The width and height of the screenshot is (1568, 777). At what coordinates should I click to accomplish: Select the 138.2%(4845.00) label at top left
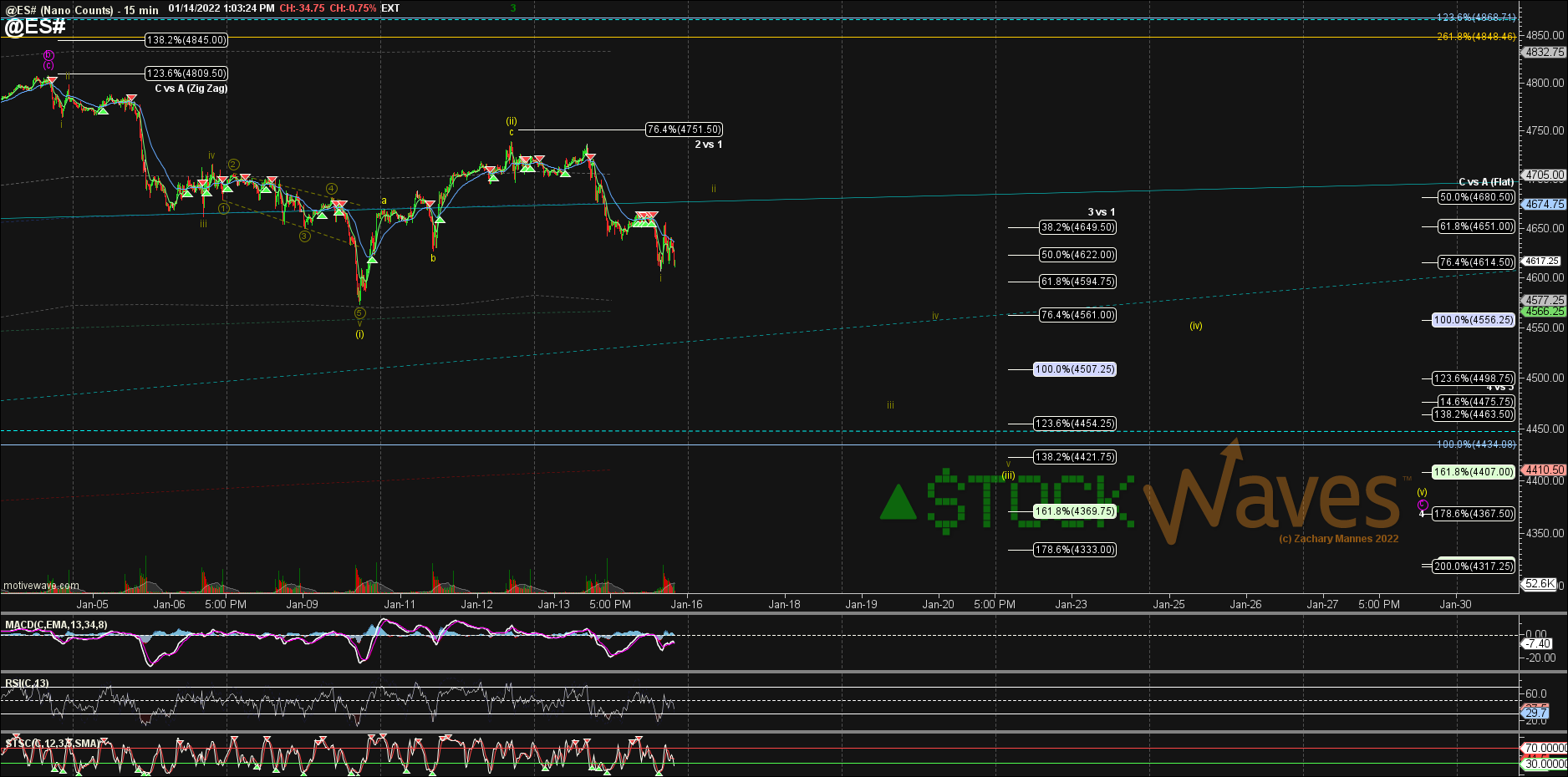[x=186, y=40]
